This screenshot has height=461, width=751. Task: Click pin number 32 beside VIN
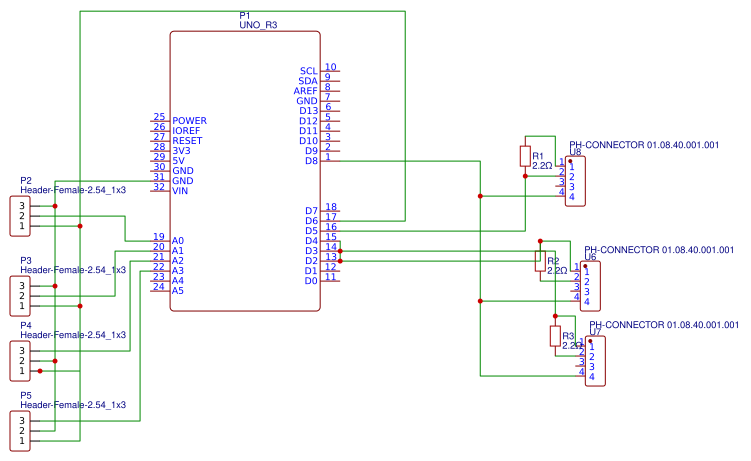(159, 187)
